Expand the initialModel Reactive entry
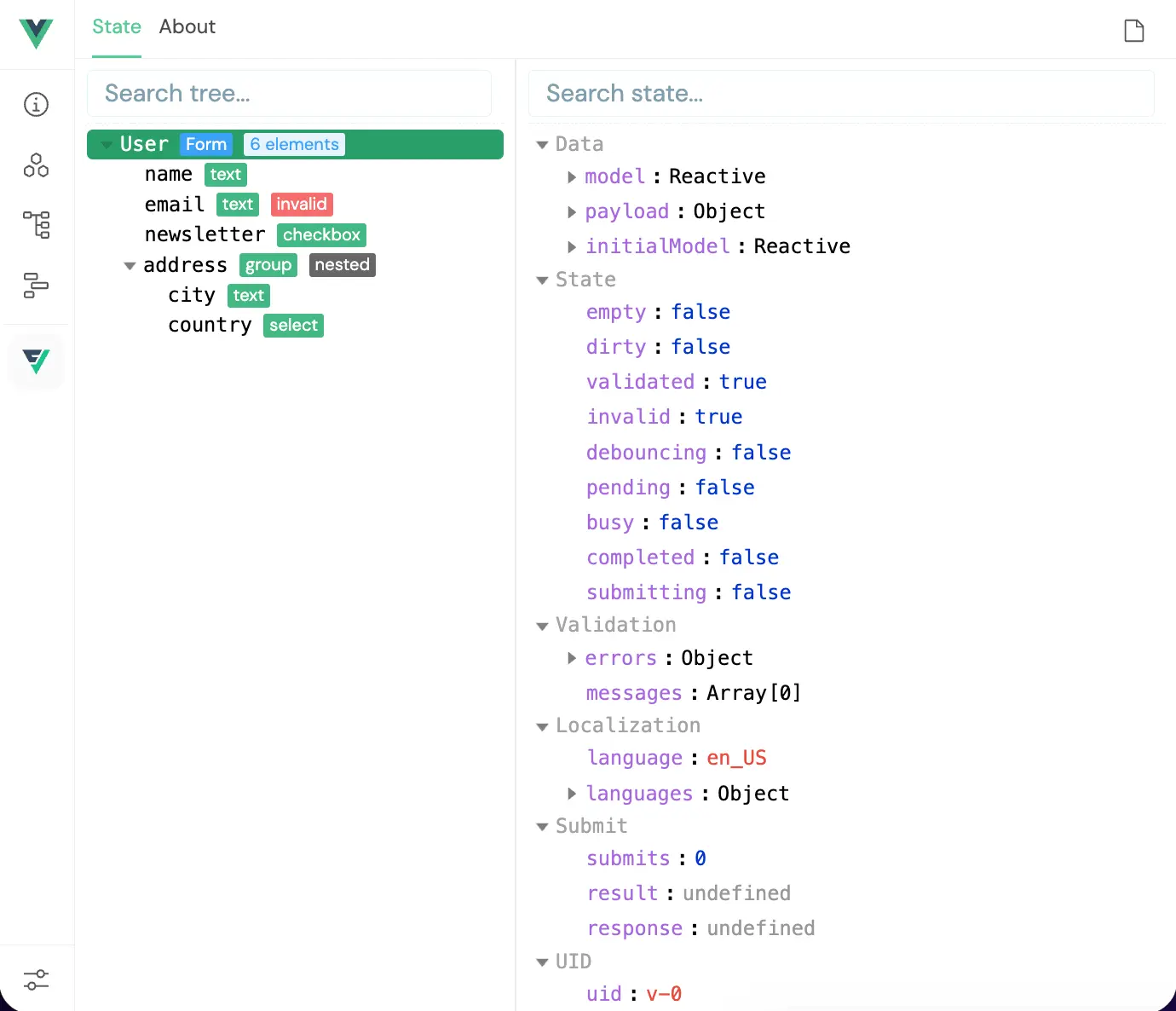Screen dimensions: 1176x1011 tap(573, 247)
